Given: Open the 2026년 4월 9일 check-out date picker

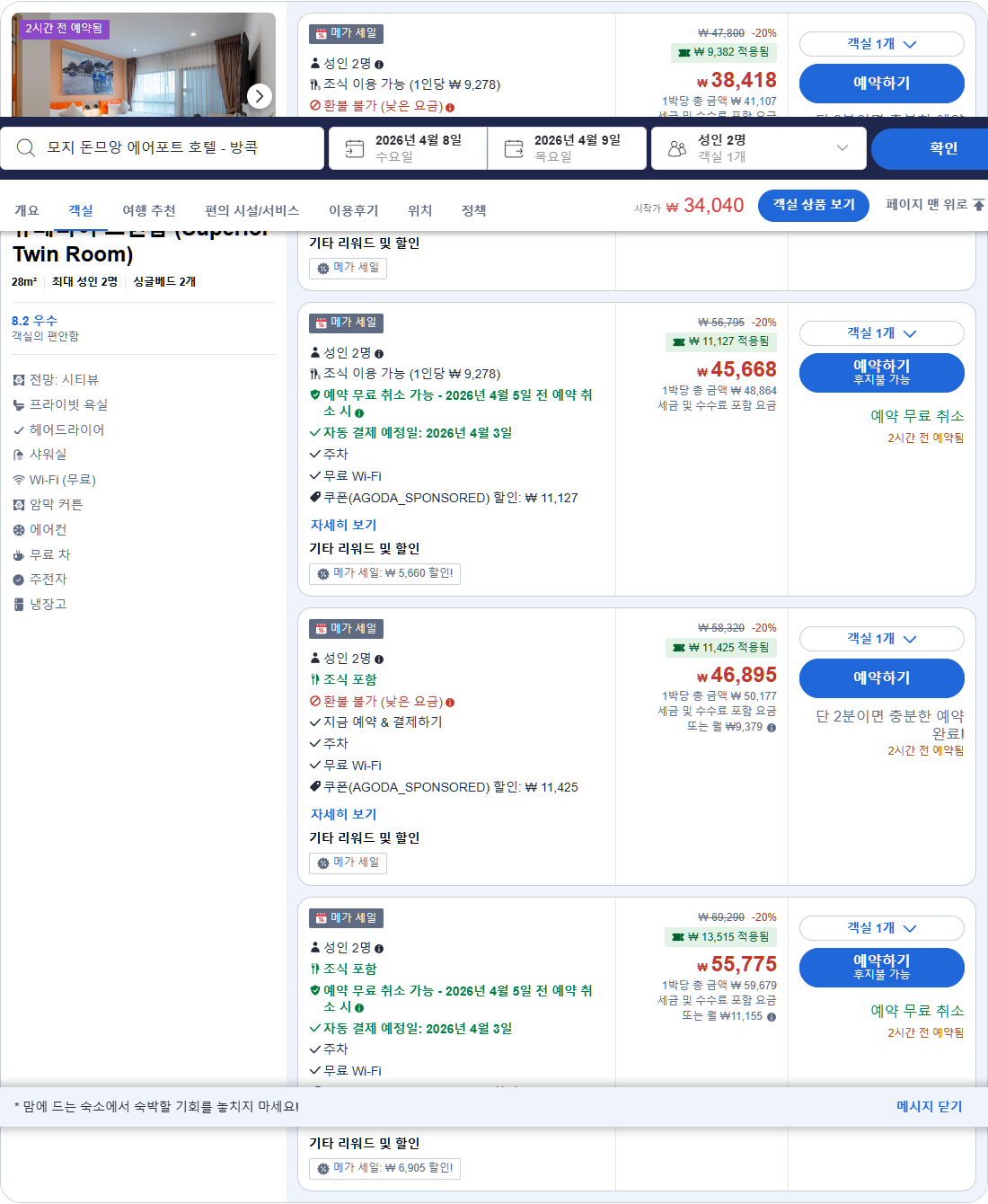Looking at the screenshot, I should point(568,148).
